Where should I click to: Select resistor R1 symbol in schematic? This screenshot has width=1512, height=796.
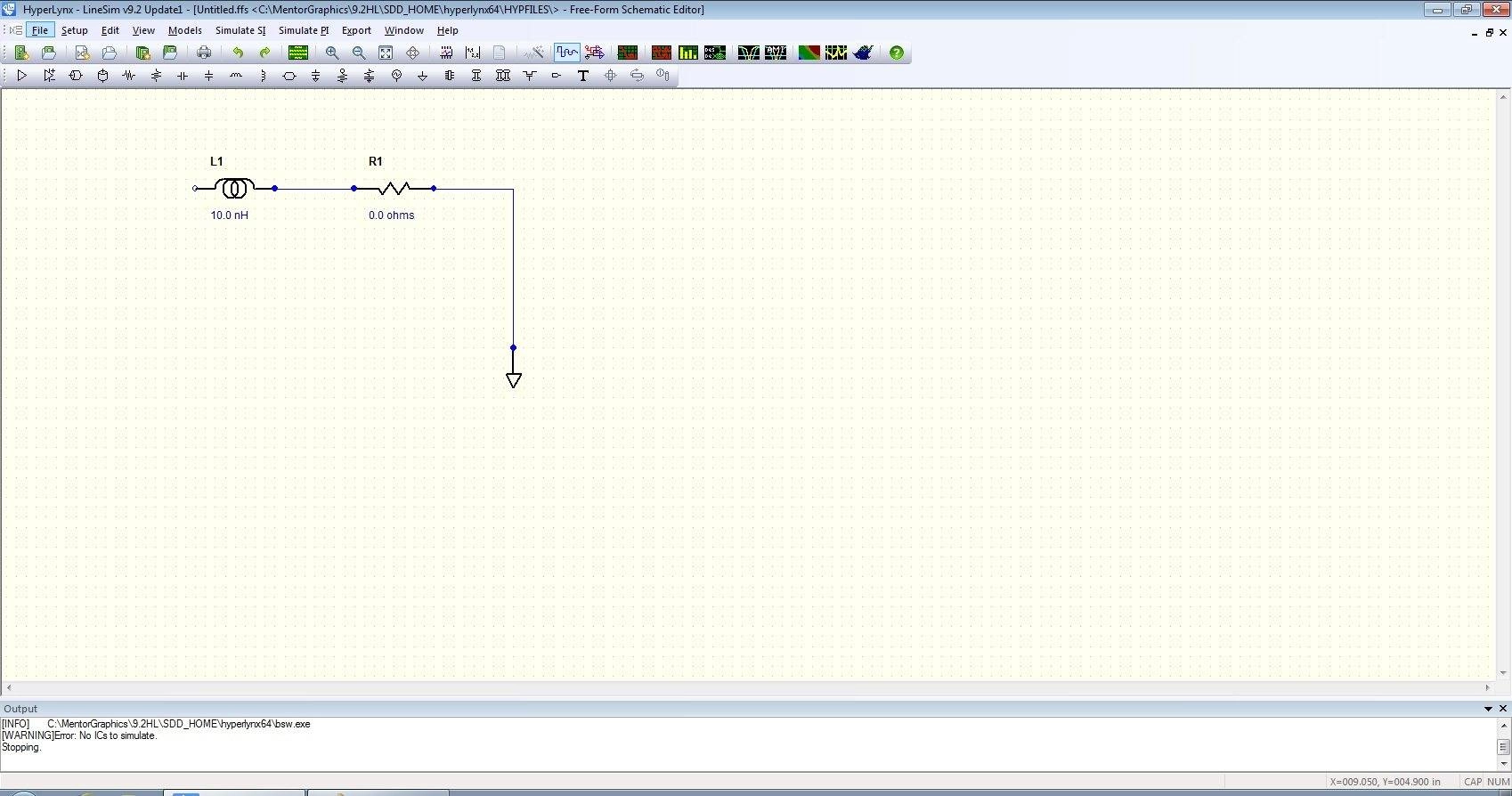(x=394, y=188)
